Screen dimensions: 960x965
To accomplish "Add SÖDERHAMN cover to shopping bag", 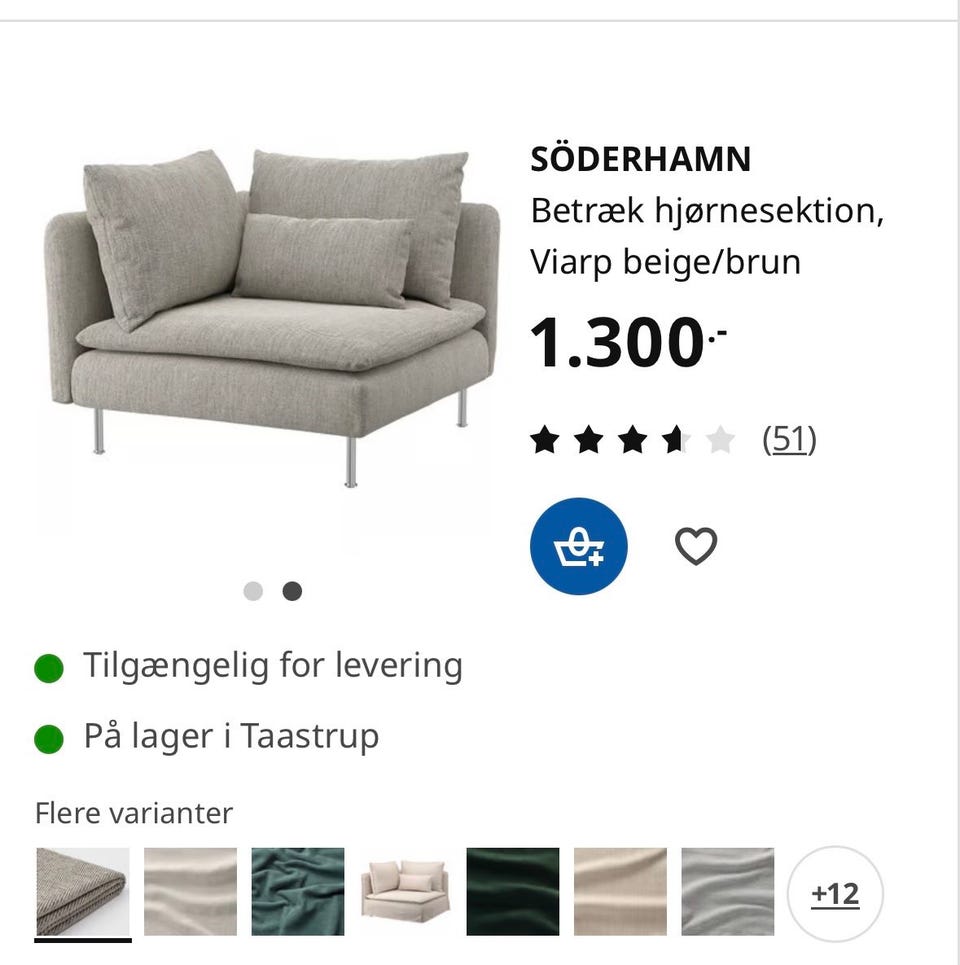I will point(579,546).
